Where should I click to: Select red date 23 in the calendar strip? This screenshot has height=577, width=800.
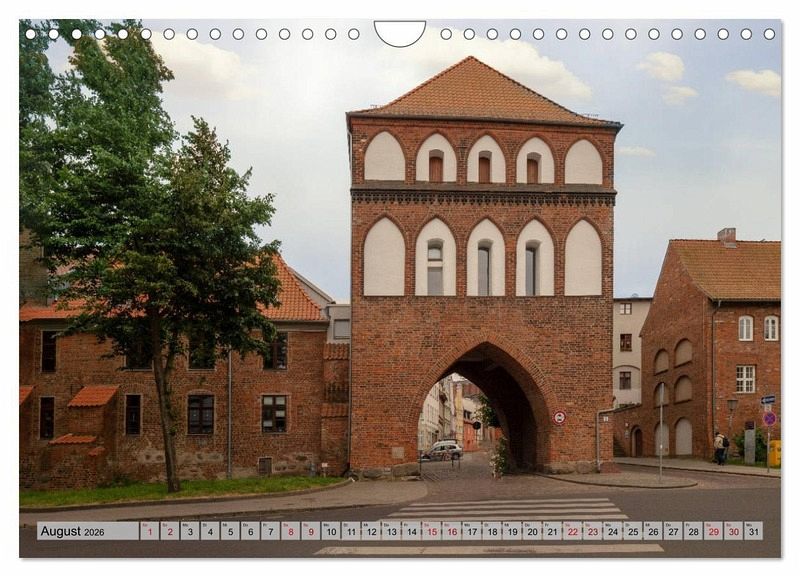click(593, 531)
